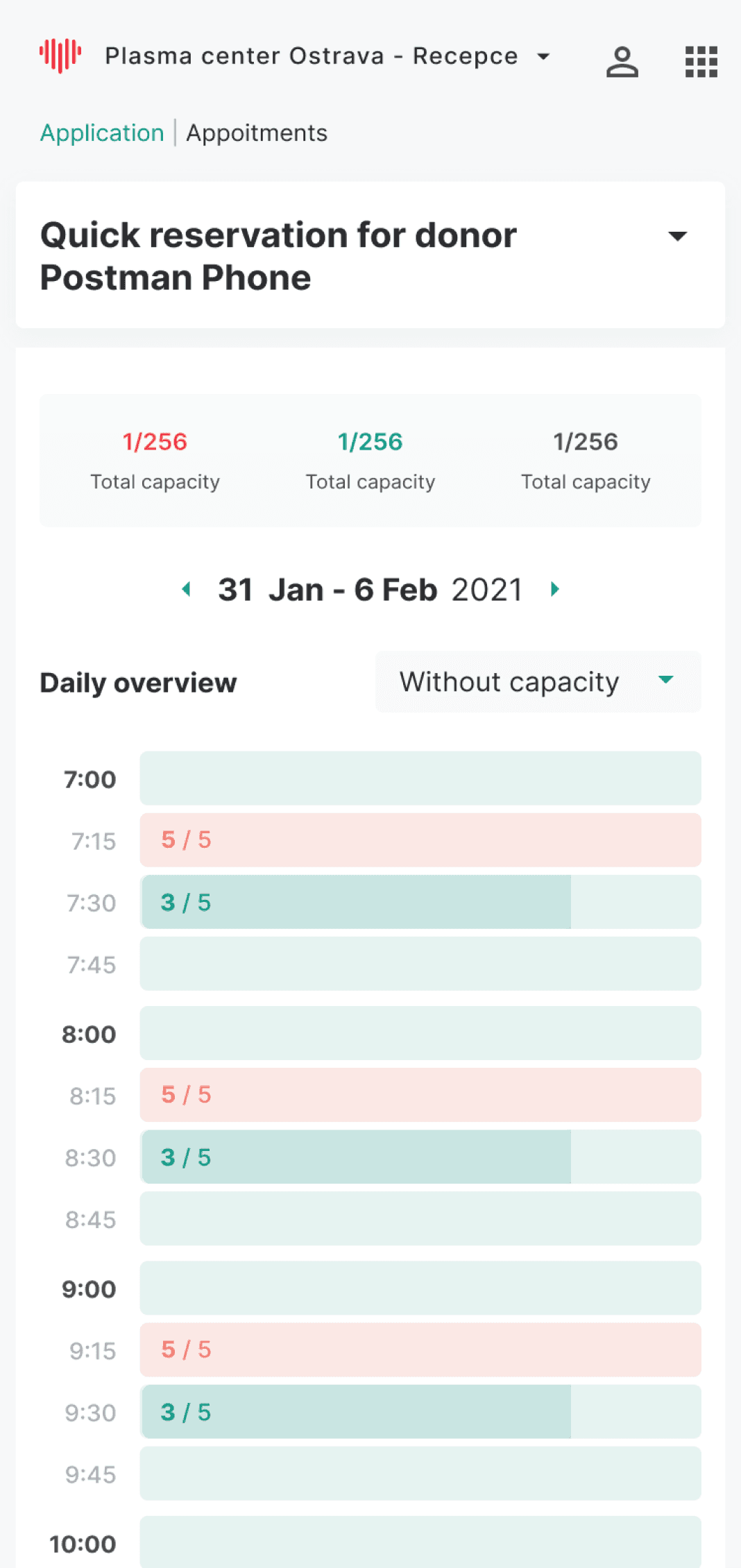
Task: Select the full 7:15 slot showing 5 / 5
Action: click(x=420, y=840)
